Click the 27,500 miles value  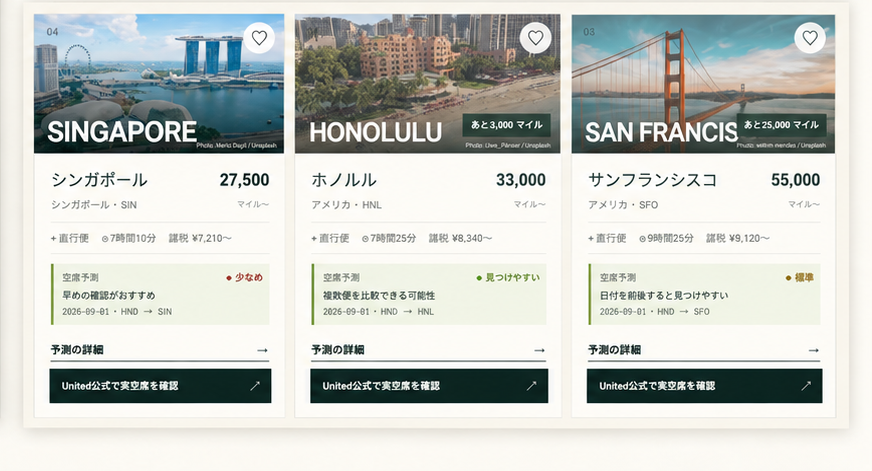[244, 180]
